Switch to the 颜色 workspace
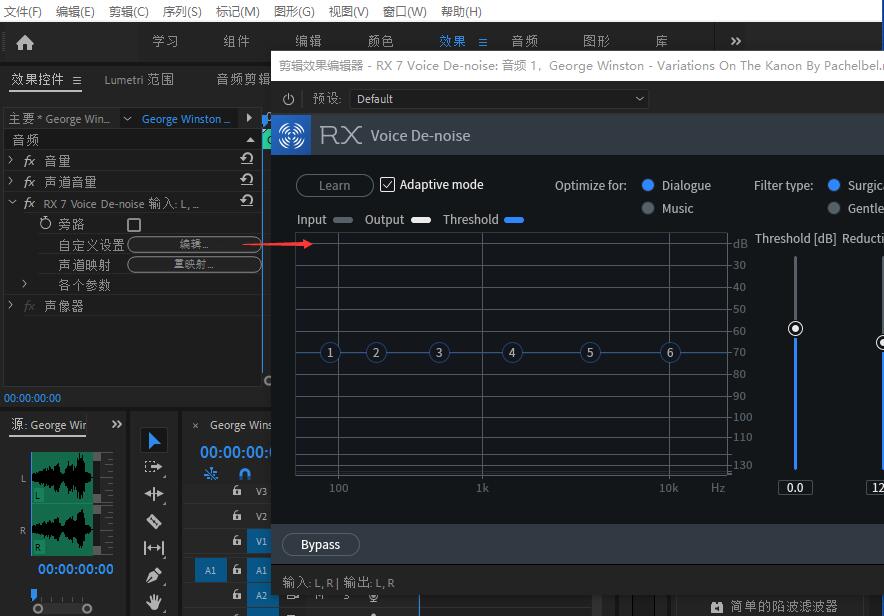This screenshot has height=616, width=884. click(380, 41)
